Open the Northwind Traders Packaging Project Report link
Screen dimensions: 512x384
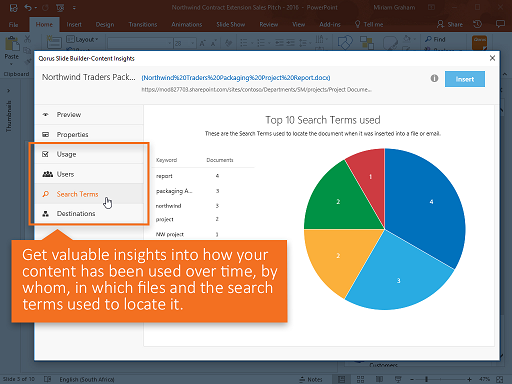[236, 78]
